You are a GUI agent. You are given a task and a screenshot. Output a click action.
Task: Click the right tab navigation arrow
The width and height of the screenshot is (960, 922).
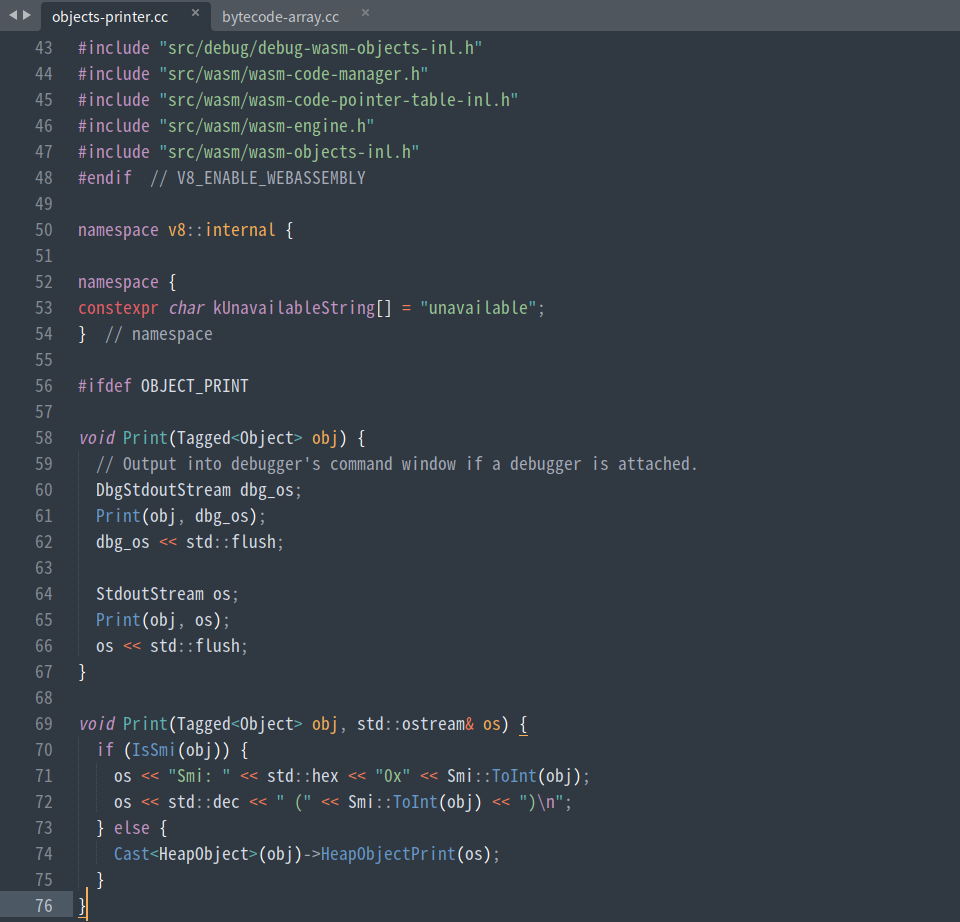point(27,15)
